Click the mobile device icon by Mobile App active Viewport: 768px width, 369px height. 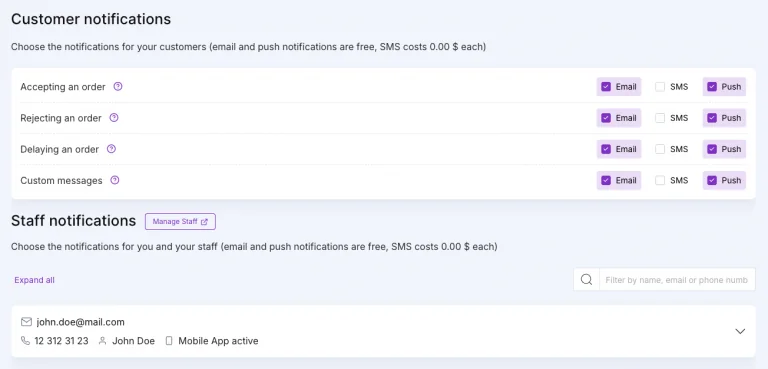pyautogui.click(x=169, y=341)
